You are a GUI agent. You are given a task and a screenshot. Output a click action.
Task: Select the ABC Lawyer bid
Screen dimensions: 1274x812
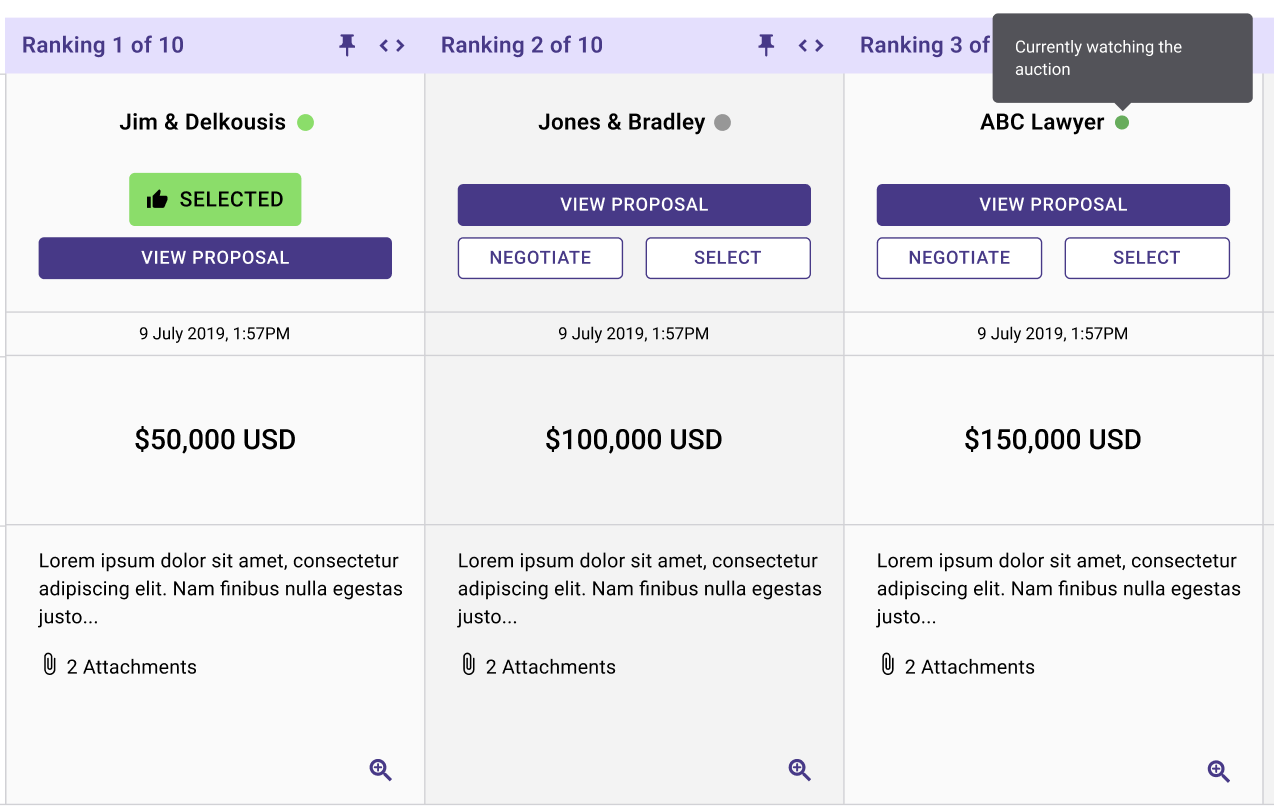click(x=1147, y=258)
